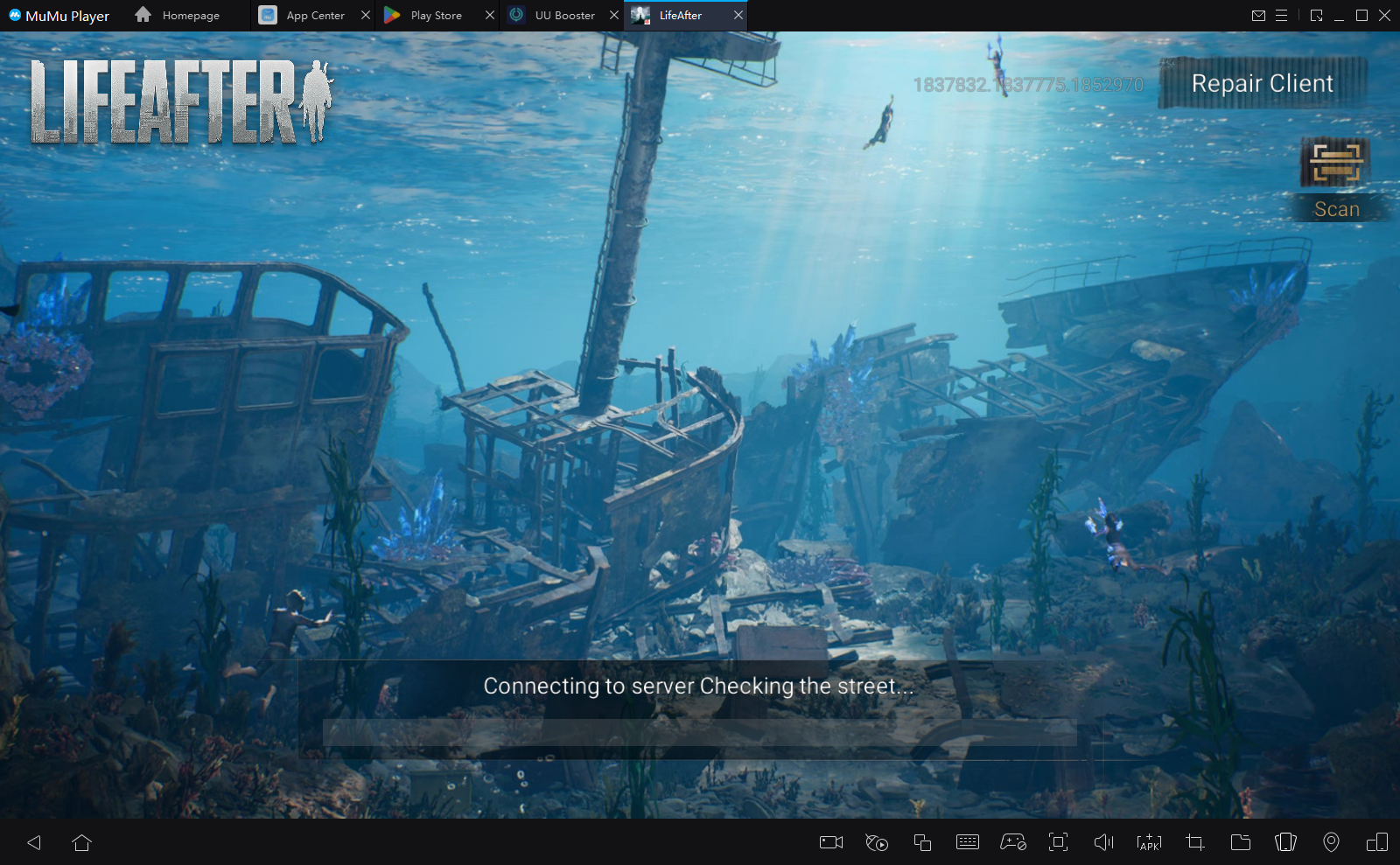
Task: Install an APK with the APK icon
Action: pos(1149,842)
